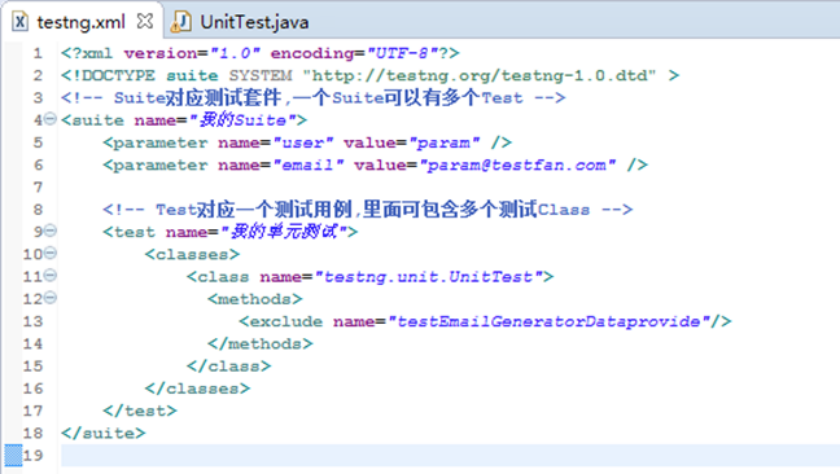Click "testng.unit.UnitTest" class name value
The image size is (840, 476).
429,277
